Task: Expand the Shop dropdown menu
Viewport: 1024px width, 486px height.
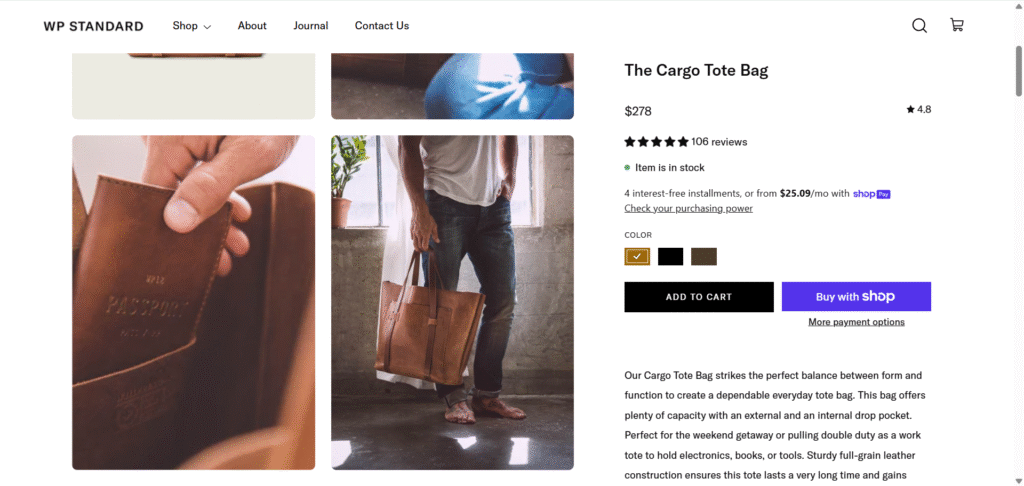Action: click(x=191, y=26)
